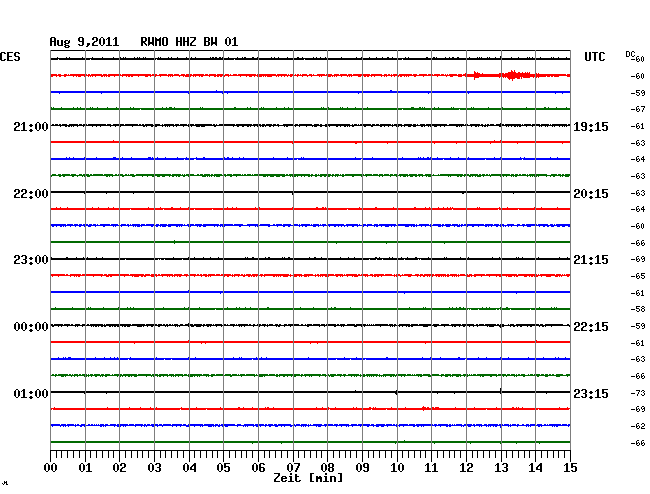650x494 pixels.
Task: Click minute 11 on the time axis
Action: tap(431, 467)
